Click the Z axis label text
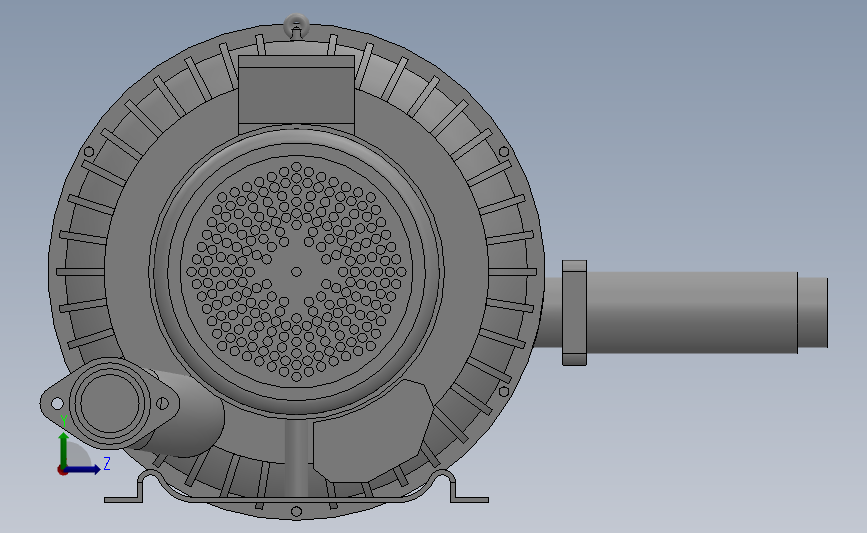This screenshot has height=533, width=867. click(107, 463)
